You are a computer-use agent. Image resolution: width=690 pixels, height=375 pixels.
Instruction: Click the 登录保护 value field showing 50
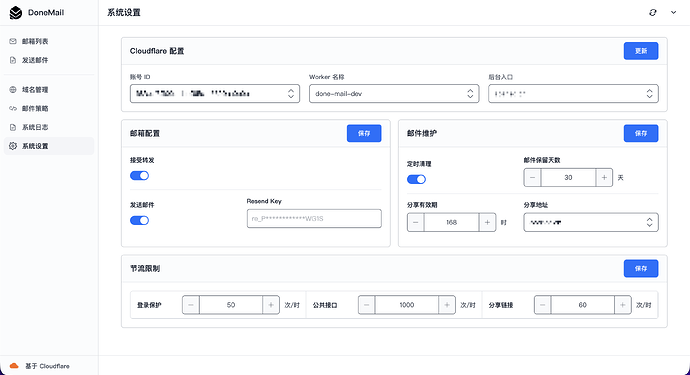point(231,305)
